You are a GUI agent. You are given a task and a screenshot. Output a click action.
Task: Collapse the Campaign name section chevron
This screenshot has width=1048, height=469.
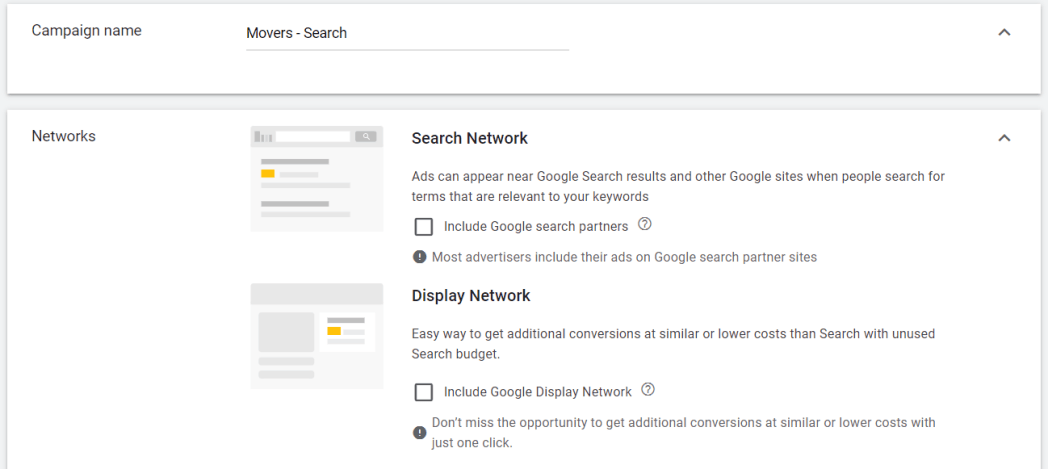click(x=1004, y=32)
